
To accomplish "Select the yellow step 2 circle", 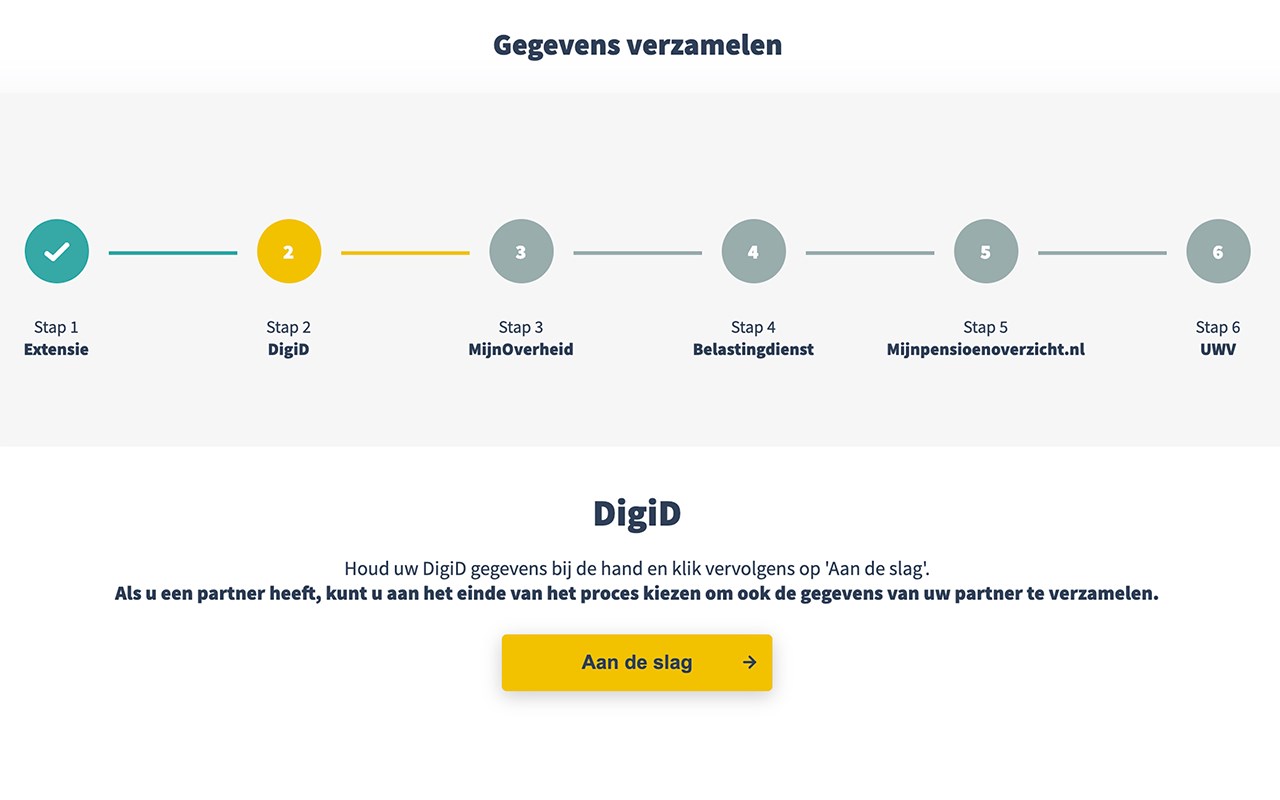I will (x=289, y=251).
